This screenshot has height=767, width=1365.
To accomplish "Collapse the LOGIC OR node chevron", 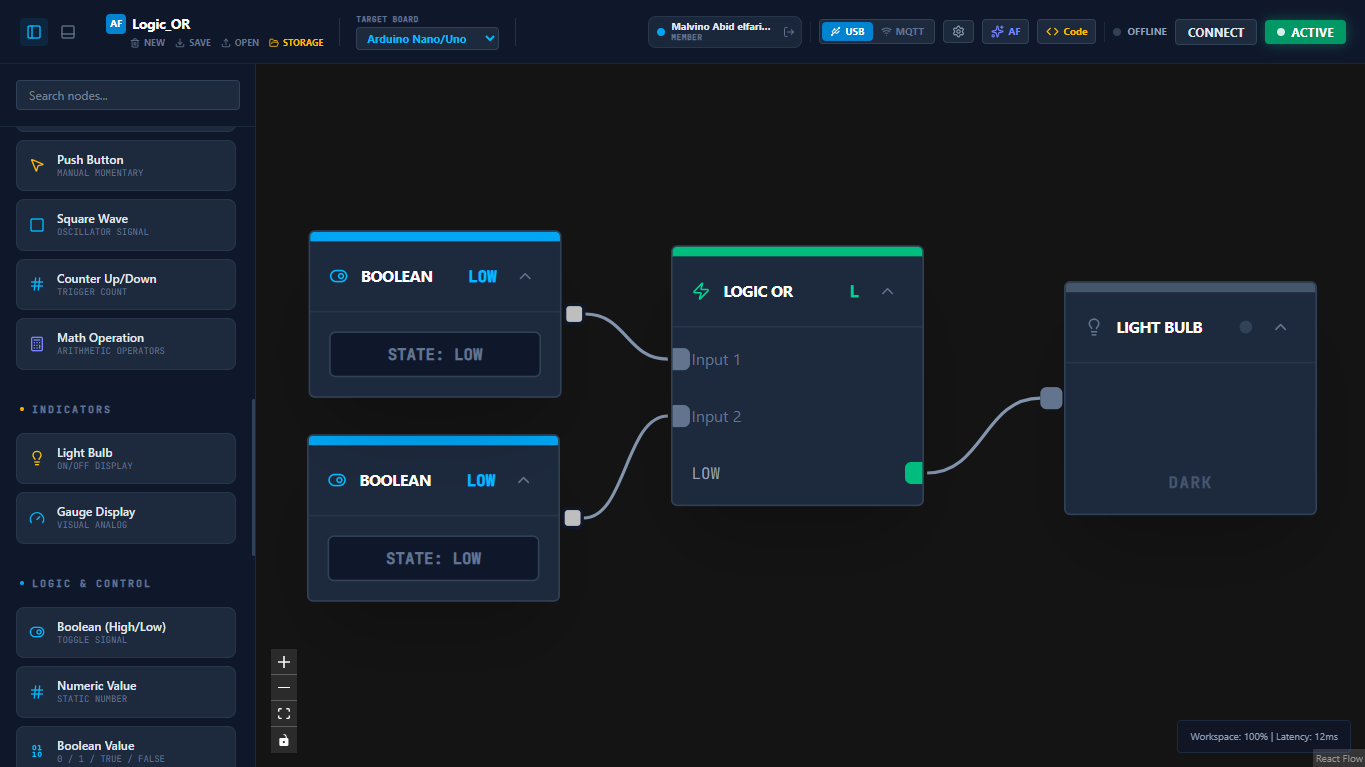I will [887, 291].
